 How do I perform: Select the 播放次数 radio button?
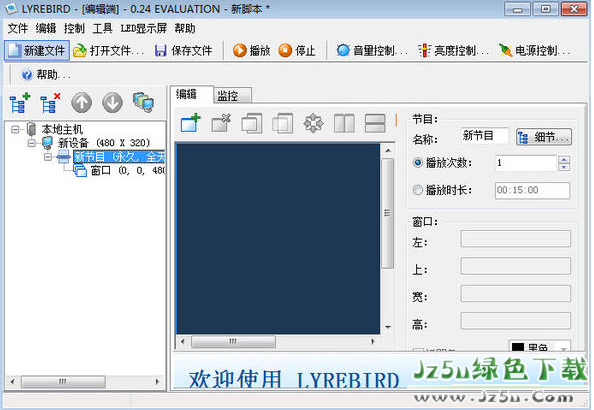point(417,163)
